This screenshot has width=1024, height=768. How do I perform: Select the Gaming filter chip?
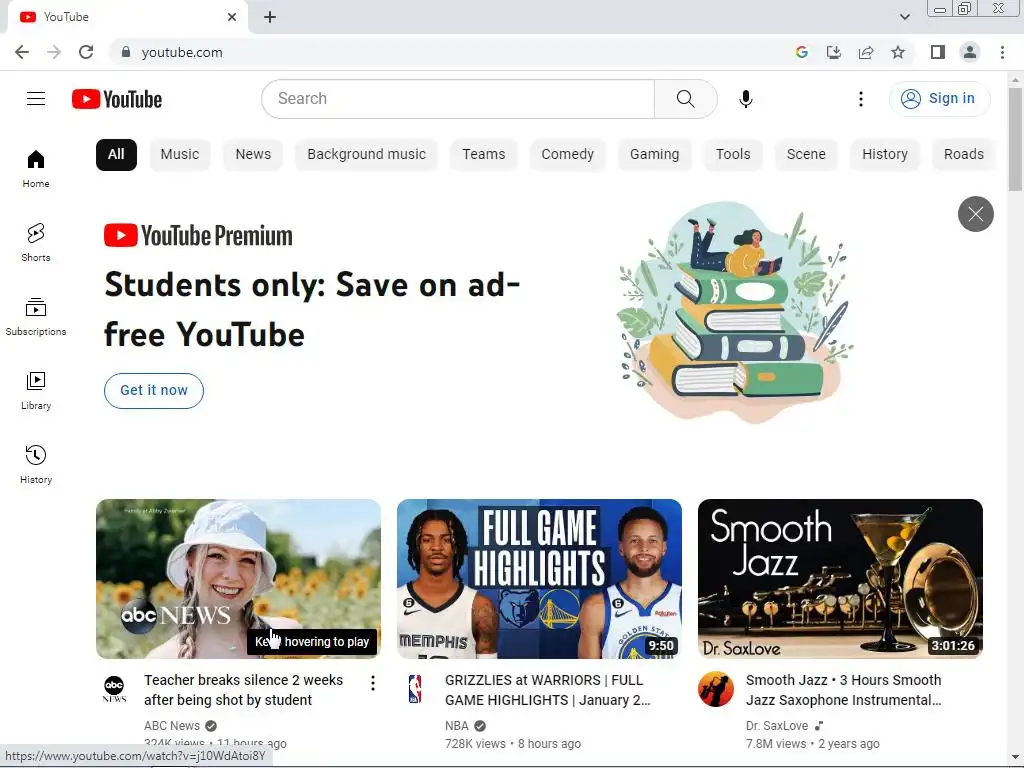654,155
